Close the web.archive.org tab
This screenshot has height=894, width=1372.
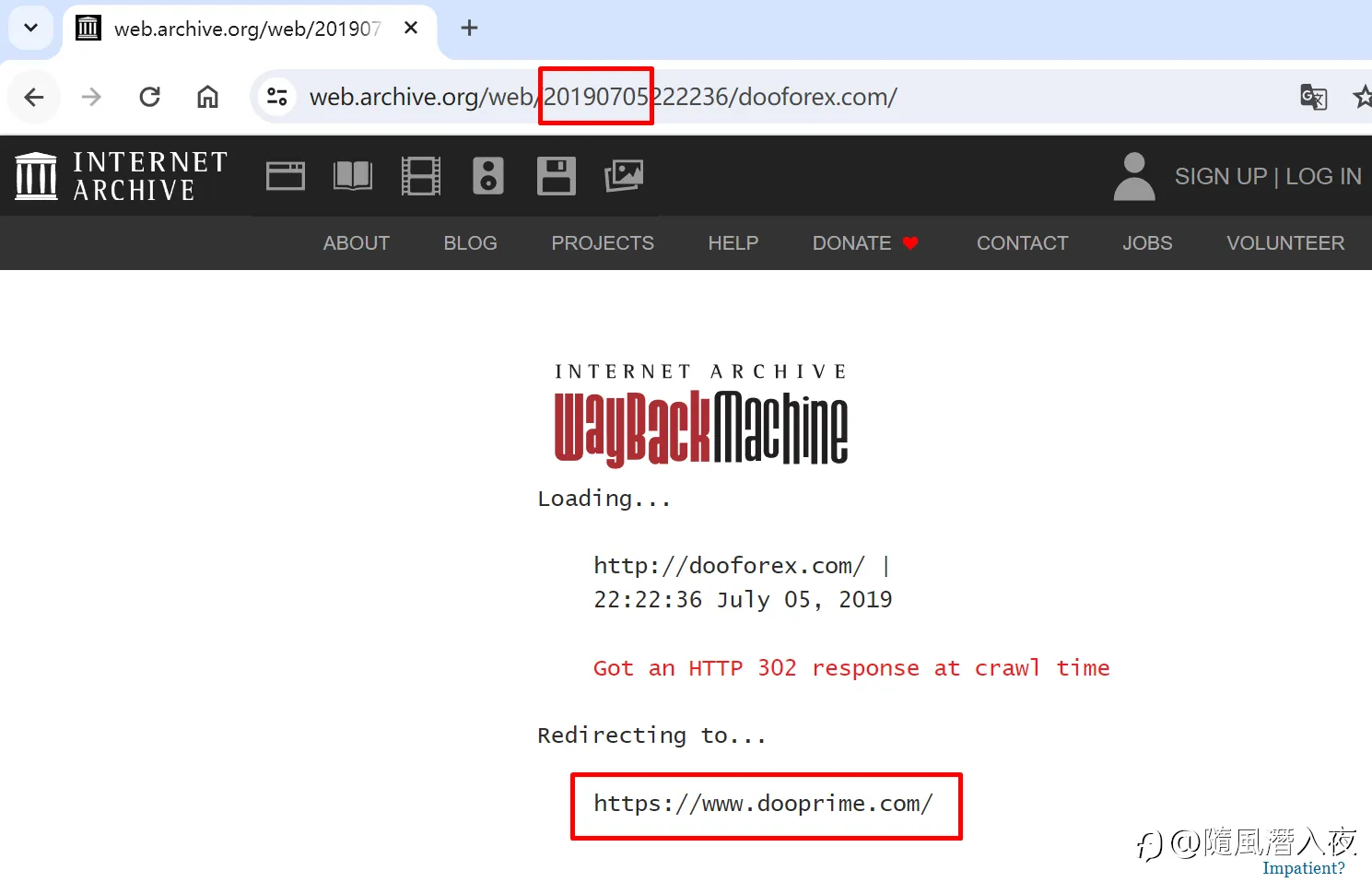pos(411,29)
